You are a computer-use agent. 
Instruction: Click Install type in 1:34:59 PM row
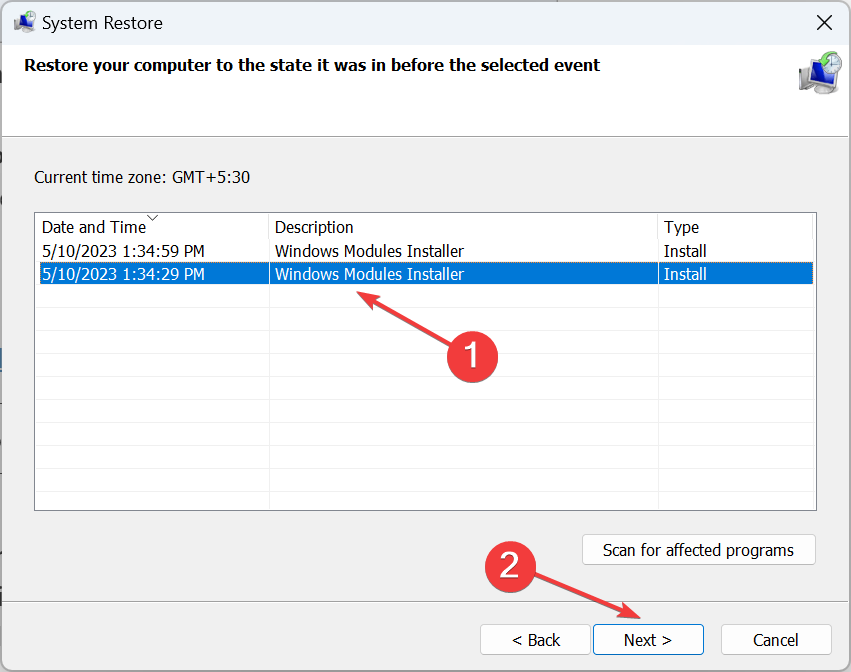(x=685, y=251)
